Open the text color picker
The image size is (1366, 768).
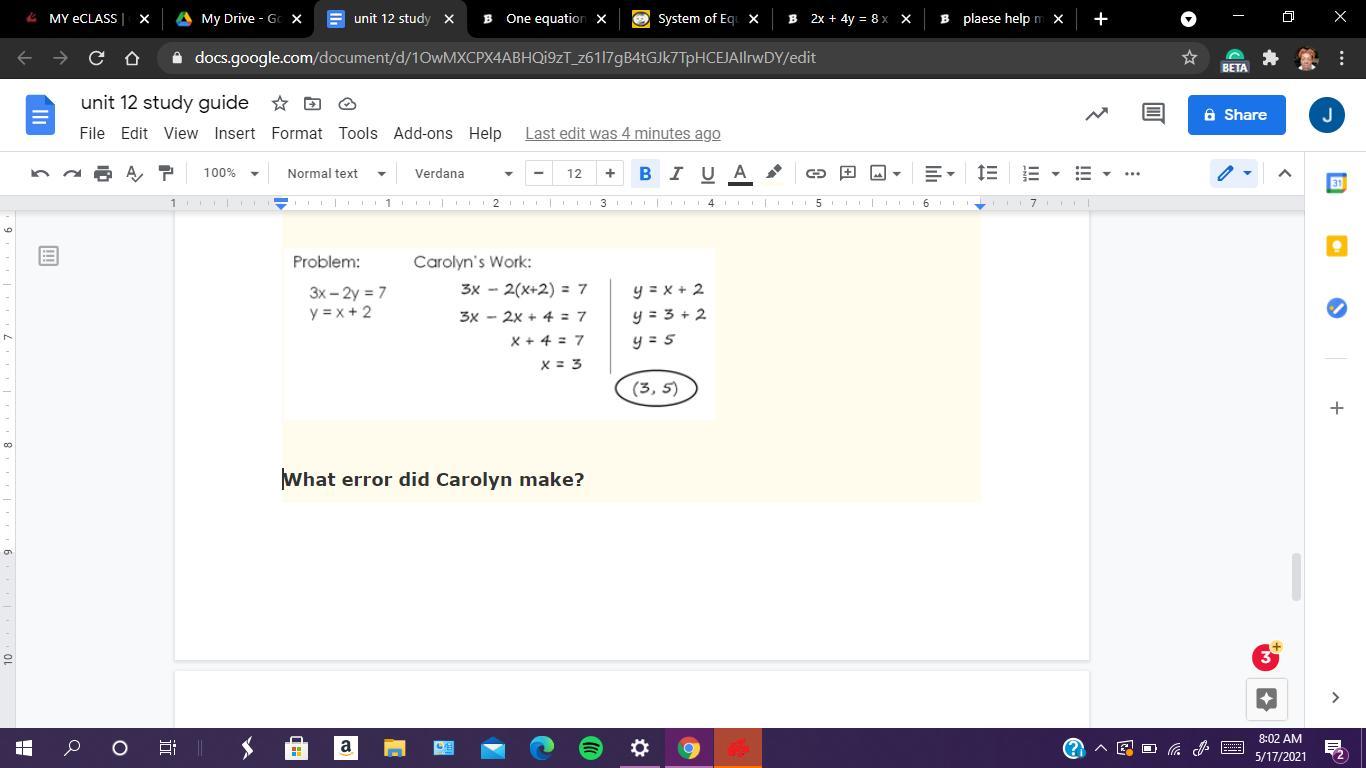click(740, 173)
